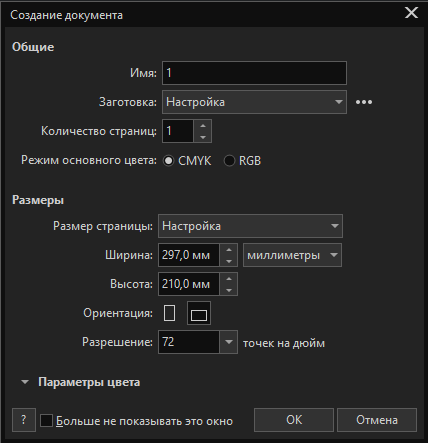
Task: Increase Количество страниц with up arrow
Action: point(203,125)
